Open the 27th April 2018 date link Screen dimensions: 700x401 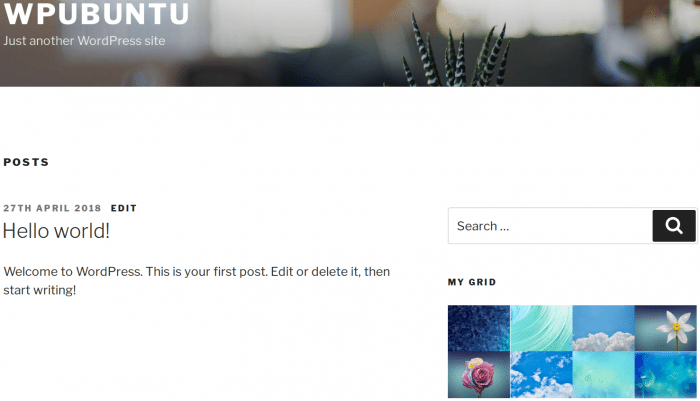[52, 208]
